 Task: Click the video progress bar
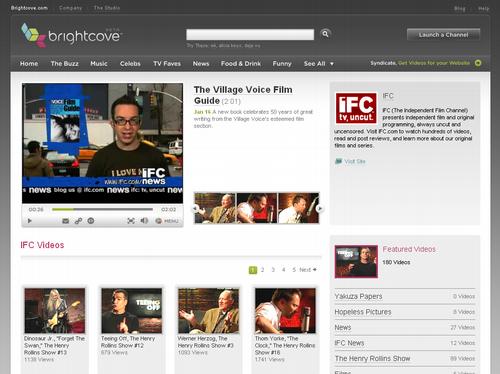click(102, 209)
